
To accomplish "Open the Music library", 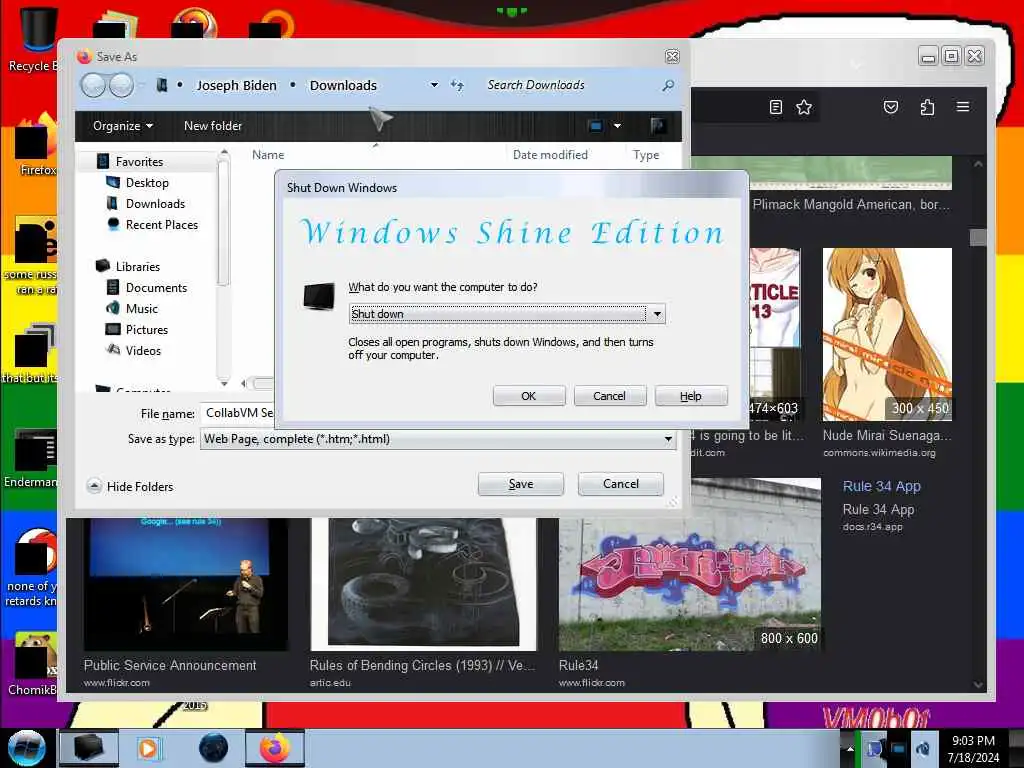I will point(141,309).
